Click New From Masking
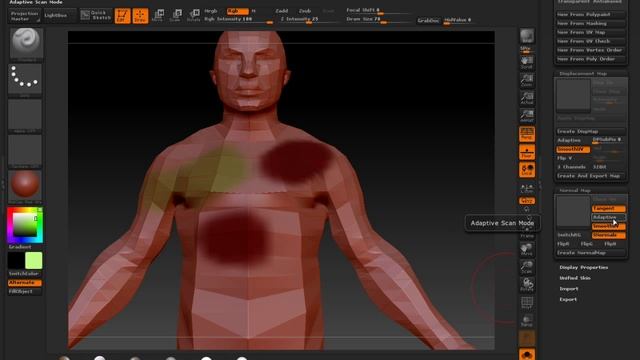The width and height of the screenshot is (640, 360). pyautogui.click(x=591, y=23)
